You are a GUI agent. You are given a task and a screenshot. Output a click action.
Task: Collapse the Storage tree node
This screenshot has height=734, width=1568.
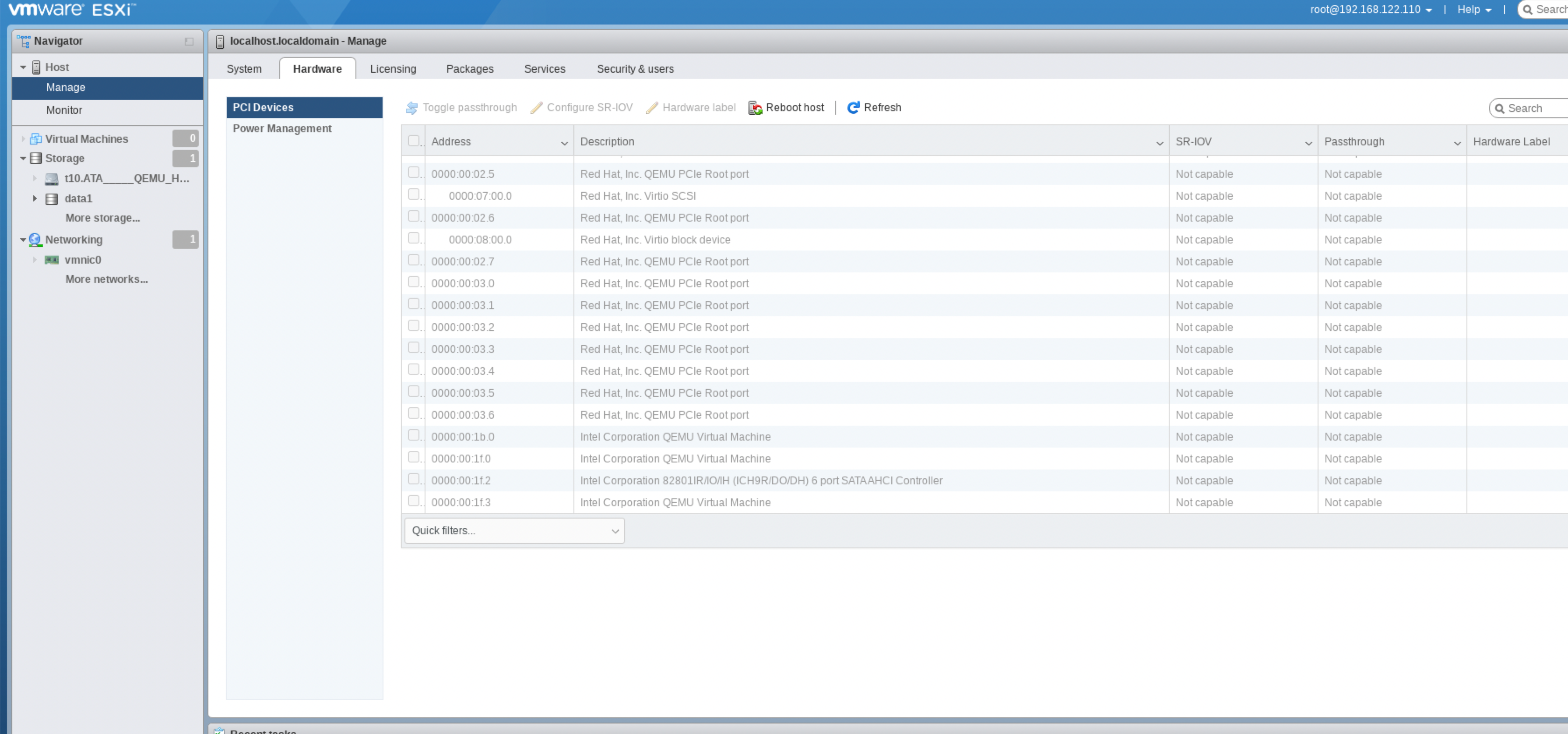(23, 159)
